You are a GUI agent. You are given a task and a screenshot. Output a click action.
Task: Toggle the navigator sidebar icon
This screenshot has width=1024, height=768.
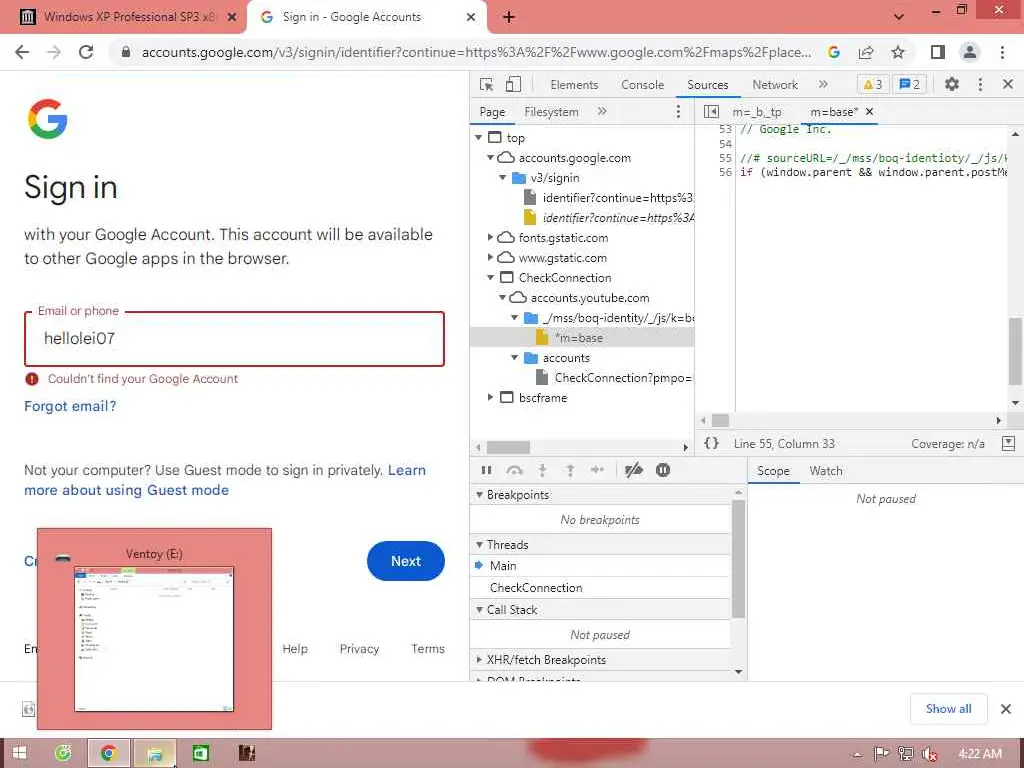pos(711,112)
